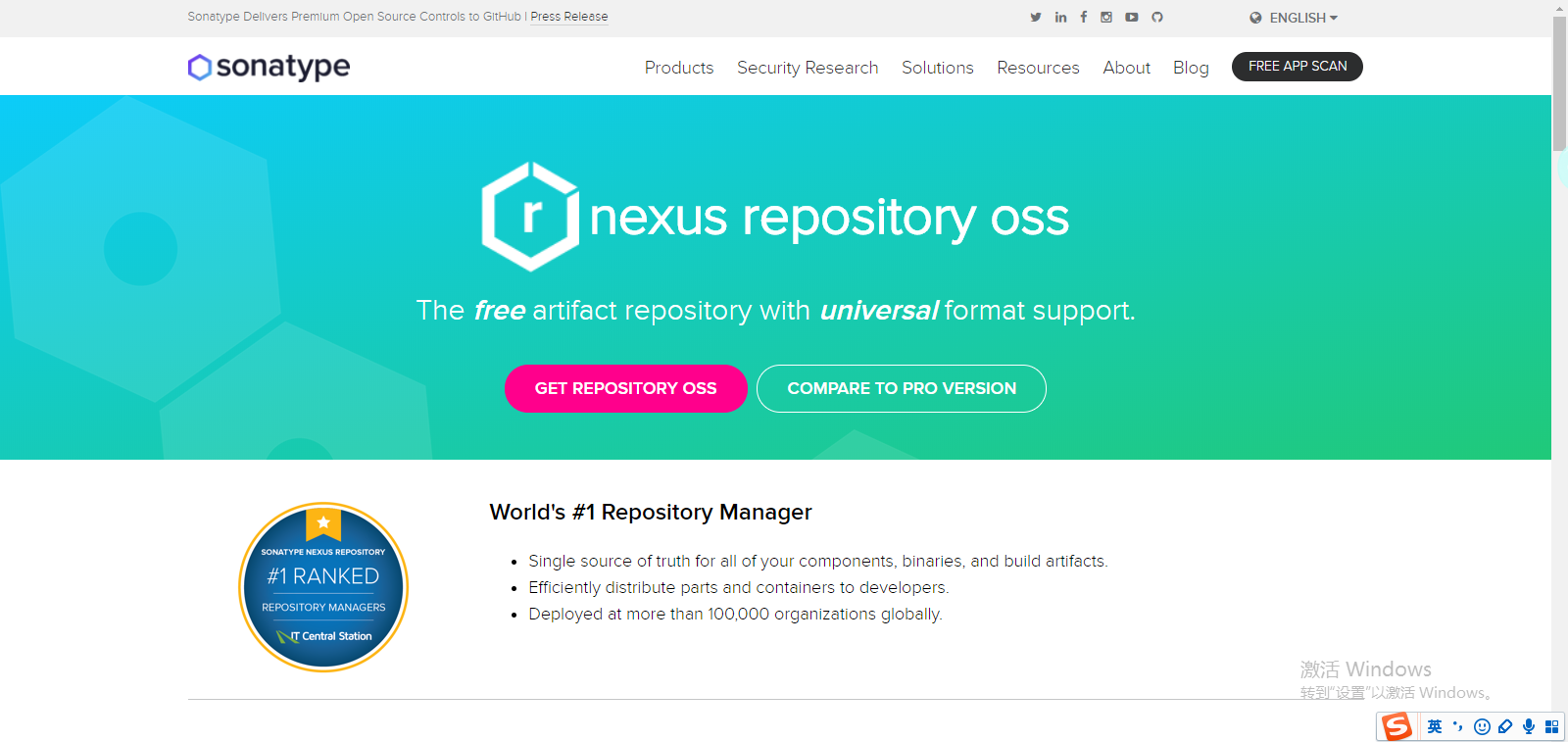This screenshot has width=1568, height=742.
Task: Click the scrollbar up arrow
Action: [1559, 8]
